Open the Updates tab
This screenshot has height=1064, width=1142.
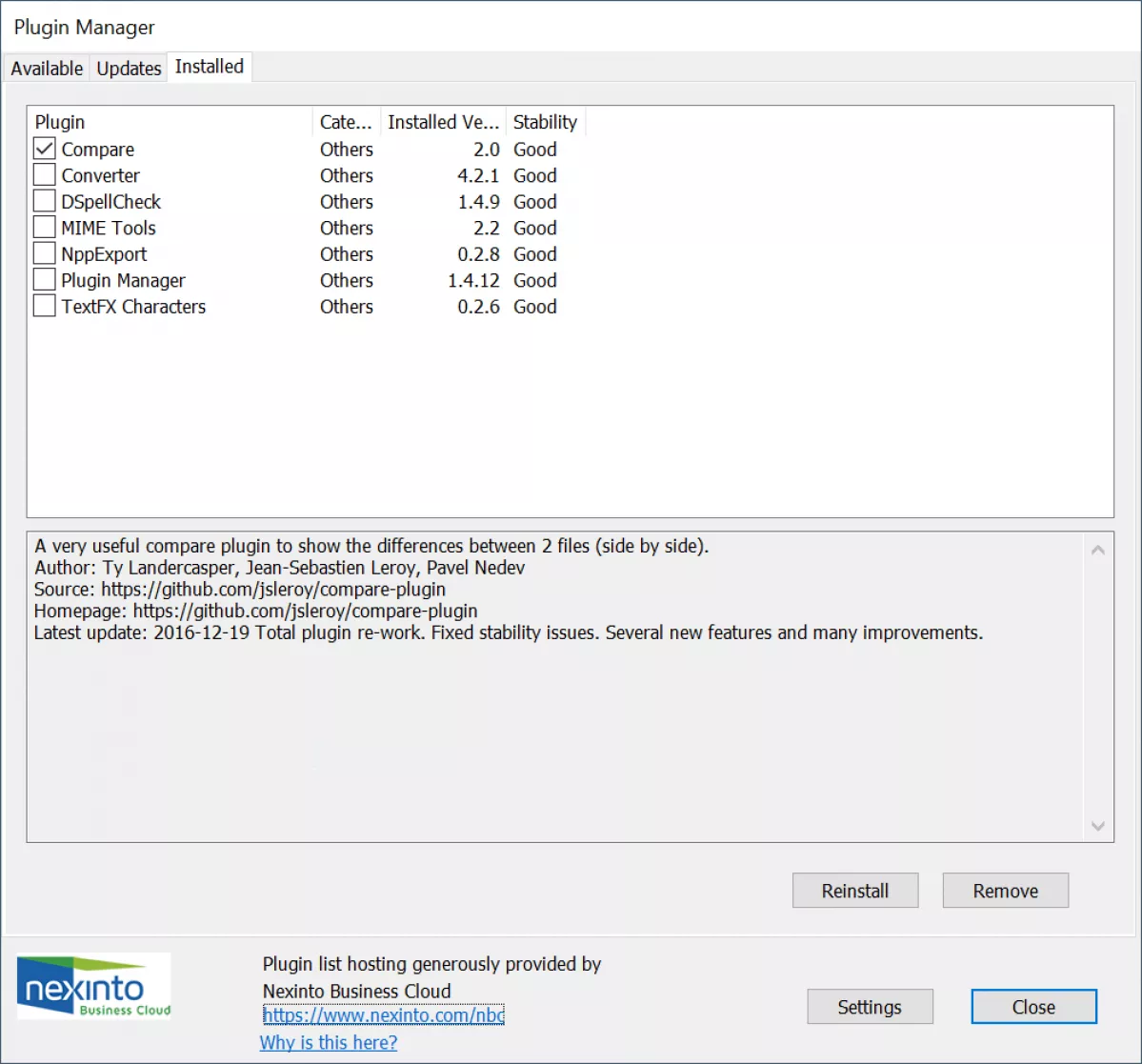(x=129, y=69)
